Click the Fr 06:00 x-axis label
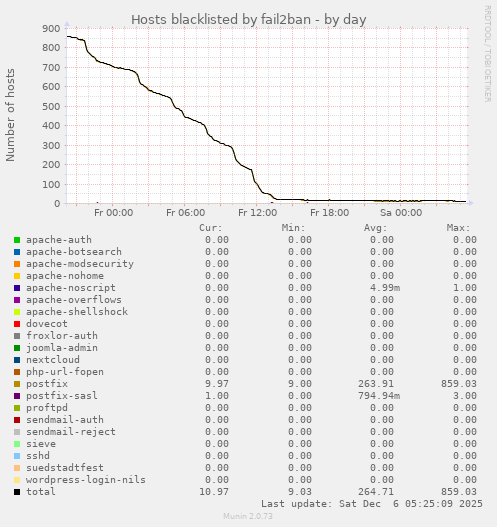This screenshot has height=527, width=497. (x=185, y=213)
